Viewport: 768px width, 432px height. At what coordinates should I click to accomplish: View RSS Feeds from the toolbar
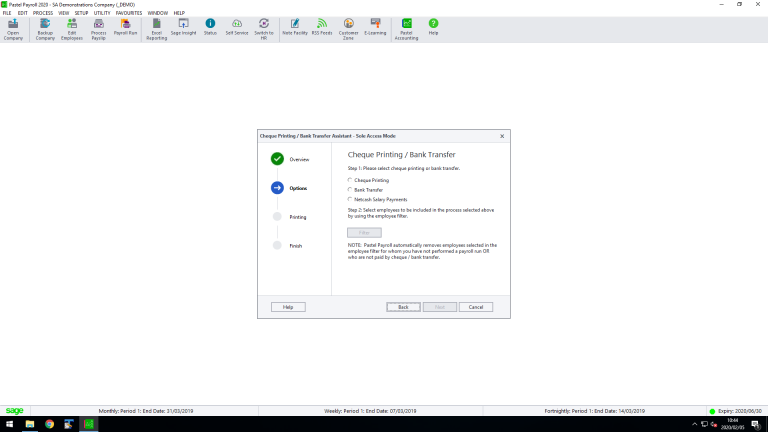322,27
